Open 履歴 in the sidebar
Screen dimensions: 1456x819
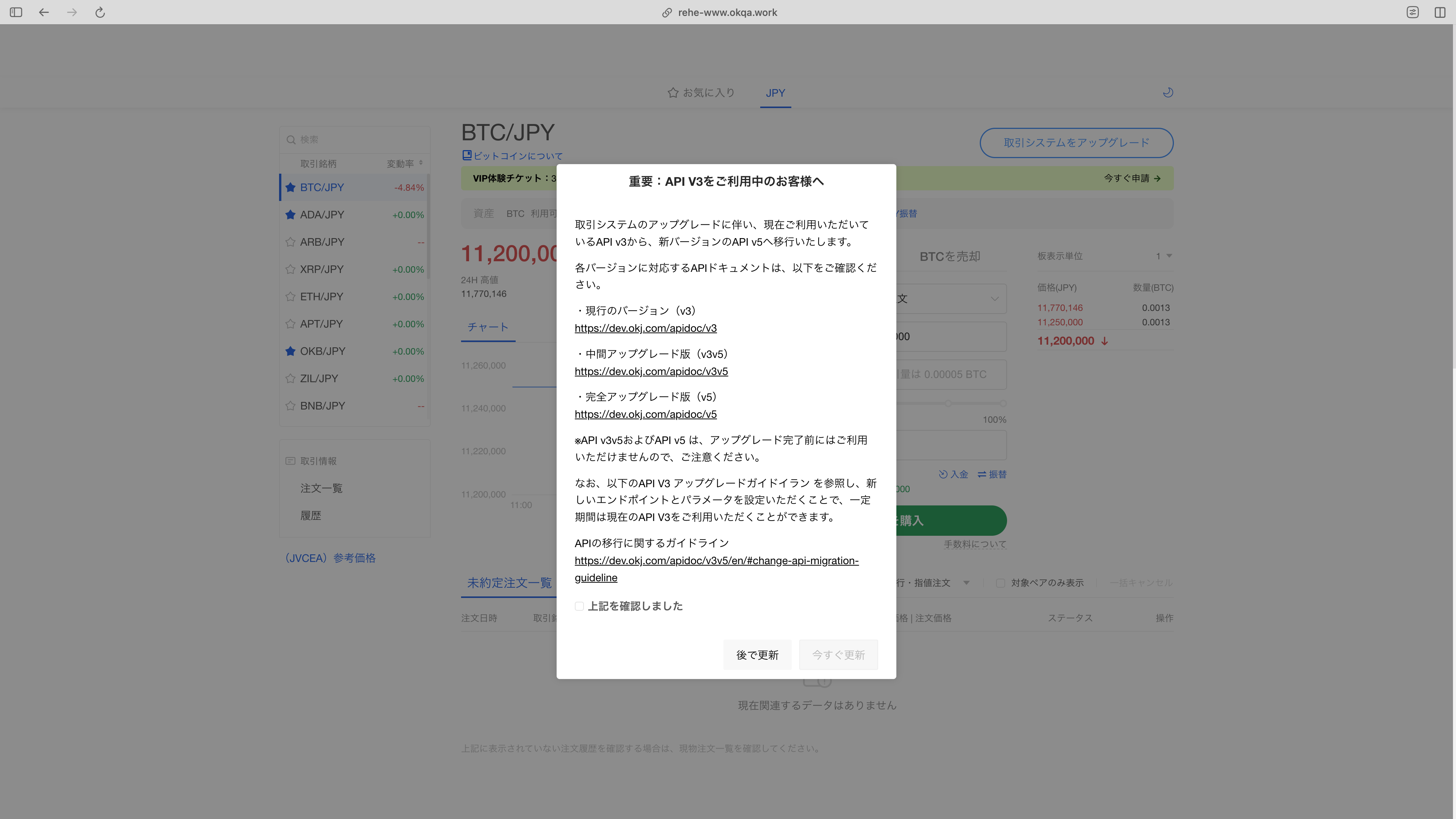[x=310, y=516]
